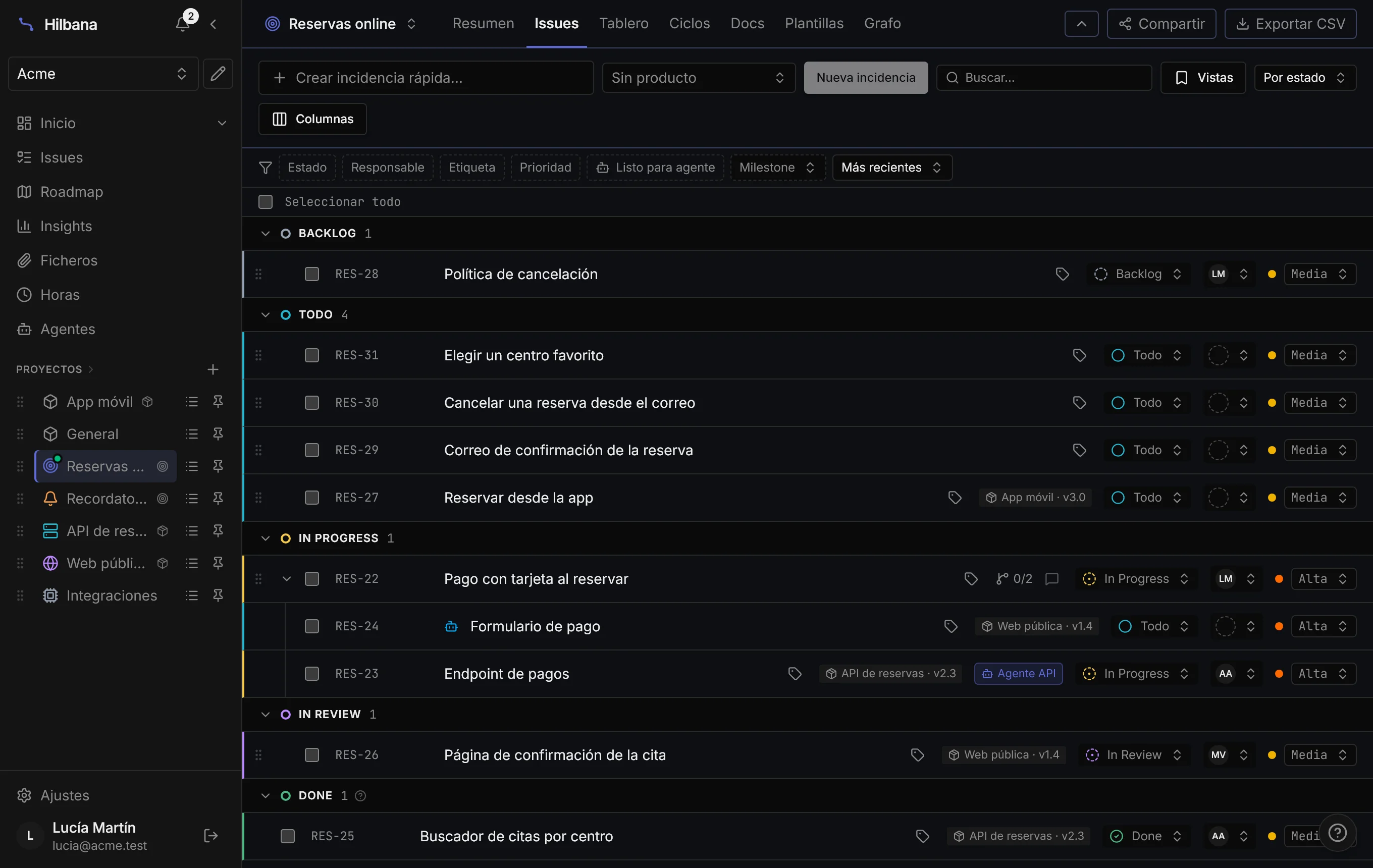Collapse the sidebar with the left chevron
Screen dimensions: 1373x868
pyautogui.click(x=213, y=24)
